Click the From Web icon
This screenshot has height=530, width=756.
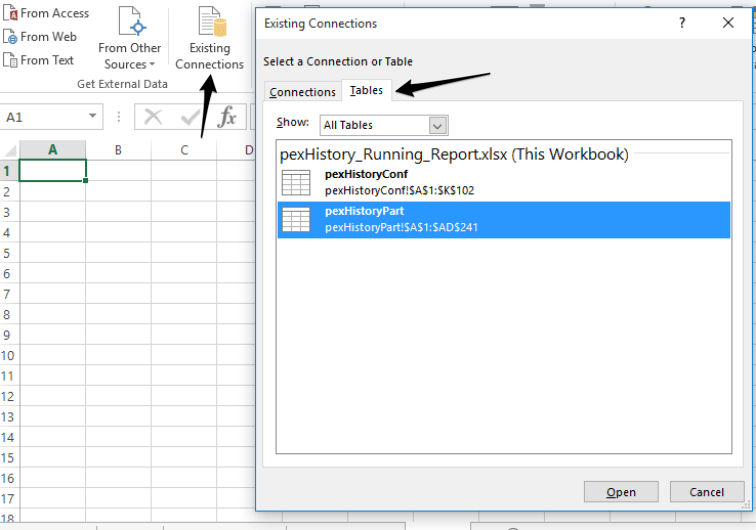[10, 37]
